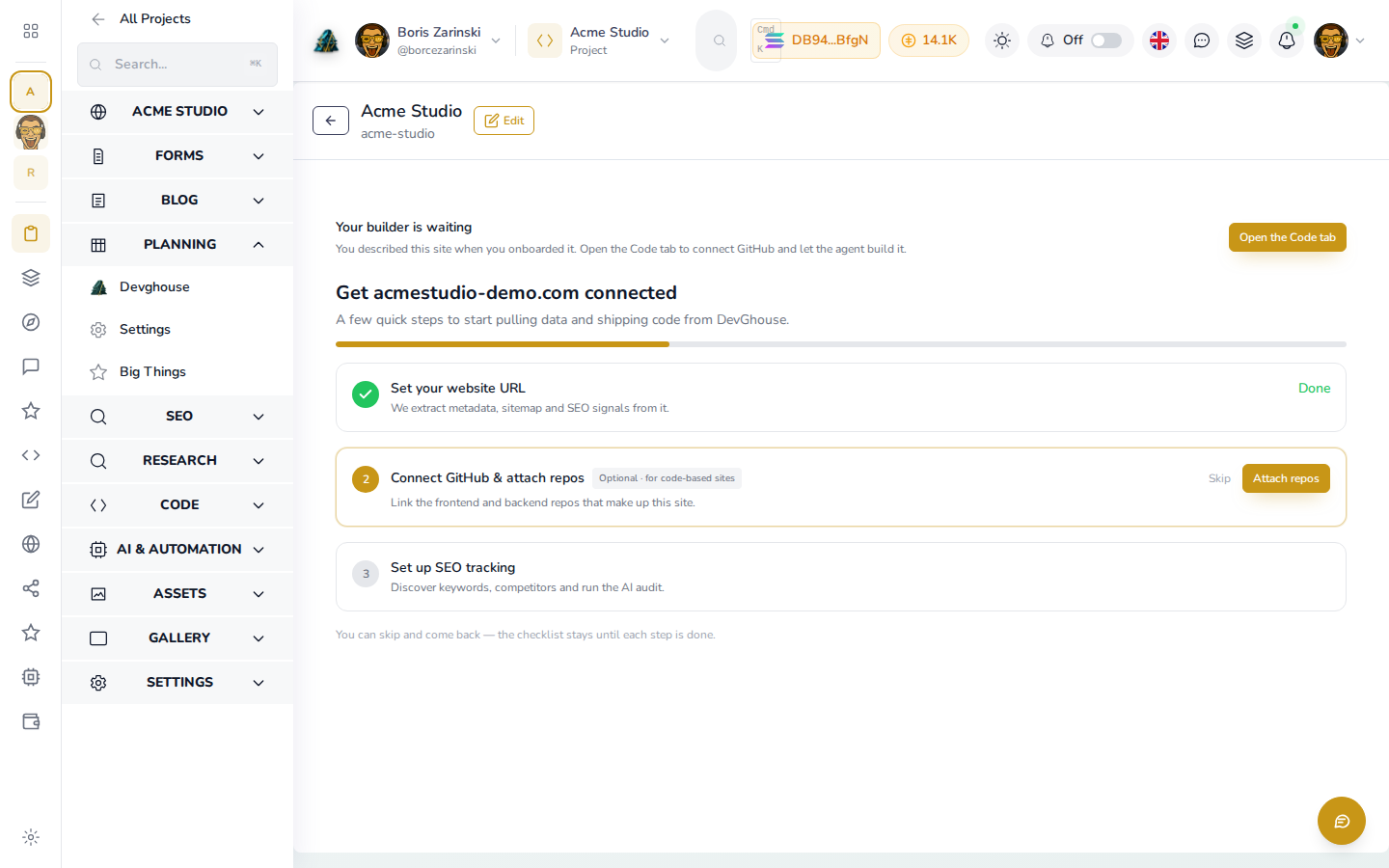Viewport: 1389px width, 868px height.
Task: Open the layers stack icon in left rail
Action: pyautogui.click(x=31, y=278)
